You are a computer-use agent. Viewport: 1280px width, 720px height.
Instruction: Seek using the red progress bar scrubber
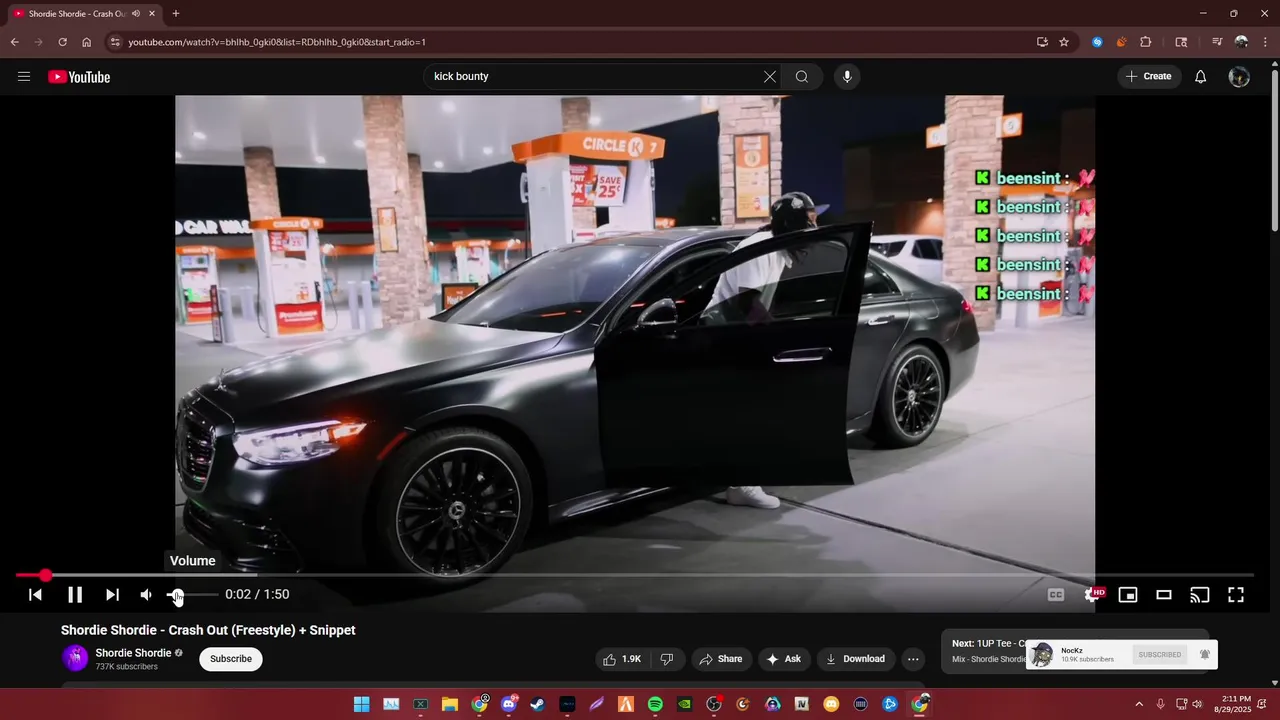tap(45, 575)
